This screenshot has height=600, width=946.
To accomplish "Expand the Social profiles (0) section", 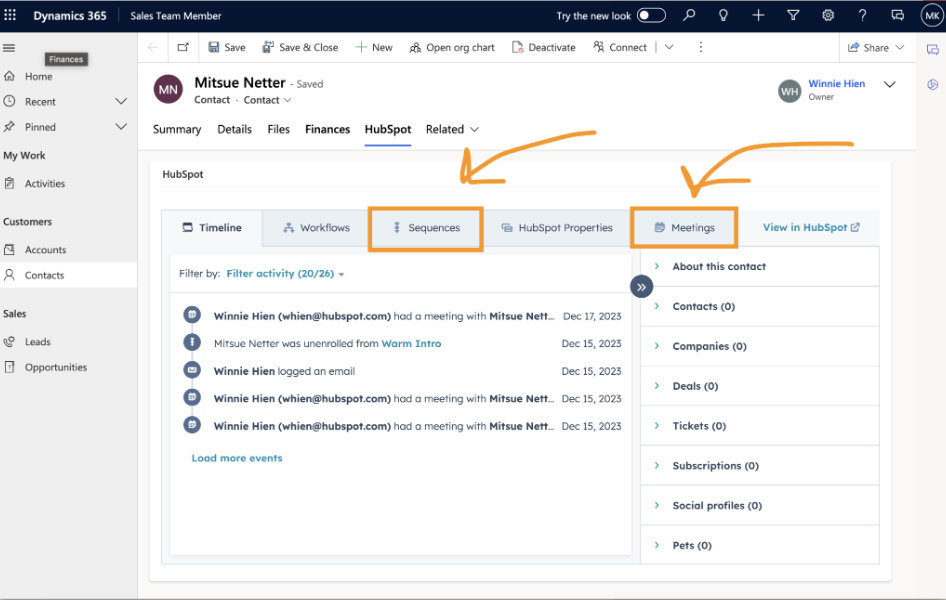I will pos(760,505).
